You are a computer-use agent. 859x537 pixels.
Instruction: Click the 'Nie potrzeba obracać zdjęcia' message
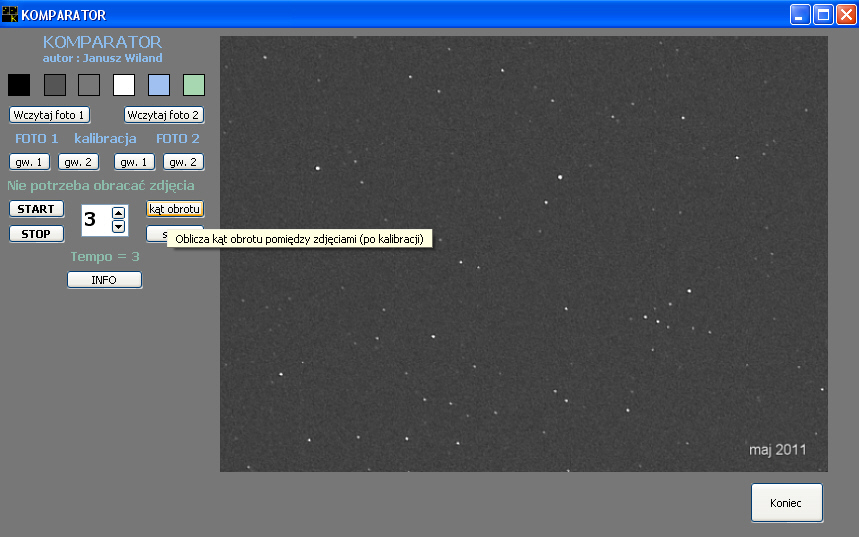click(x=101, y=186)
